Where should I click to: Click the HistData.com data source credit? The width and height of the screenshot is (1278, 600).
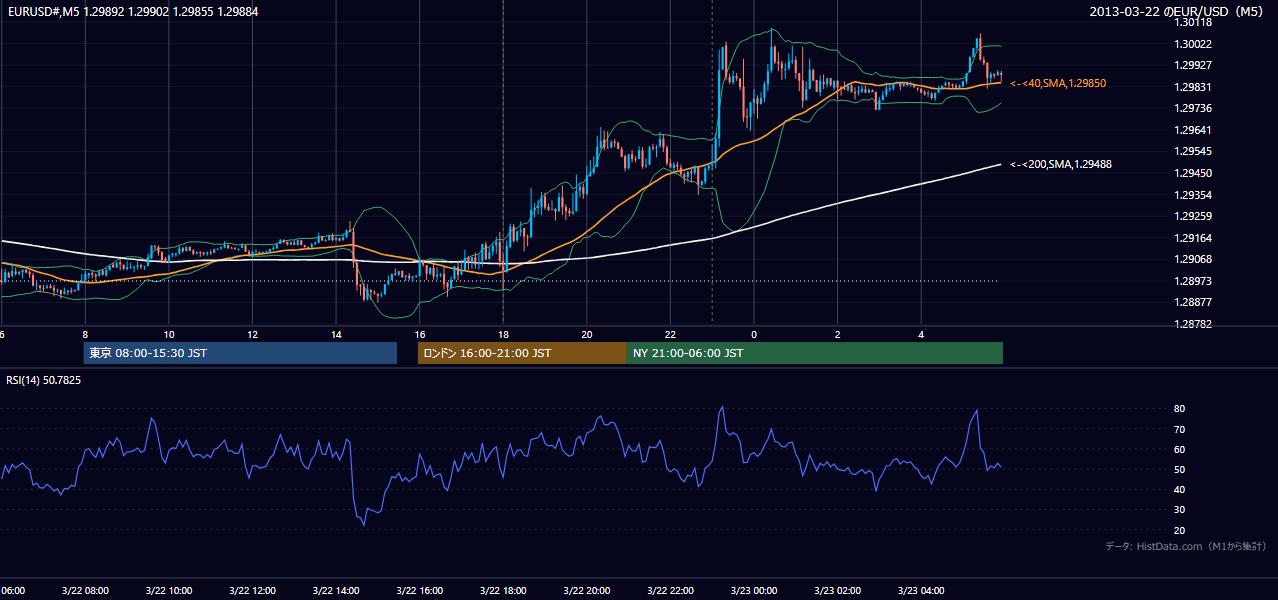point(1186,546)
